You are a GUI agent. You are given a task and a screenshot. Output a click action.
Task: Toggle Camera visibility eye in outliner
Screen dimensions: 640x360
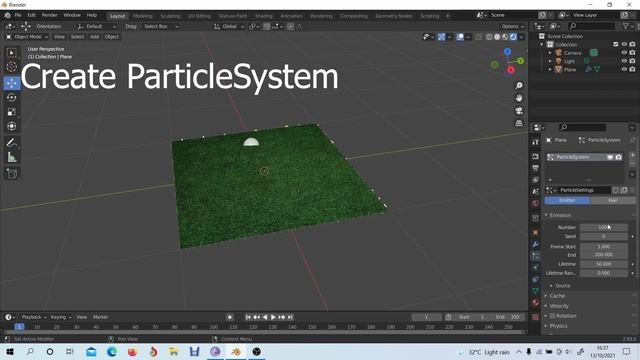(624, 53)
